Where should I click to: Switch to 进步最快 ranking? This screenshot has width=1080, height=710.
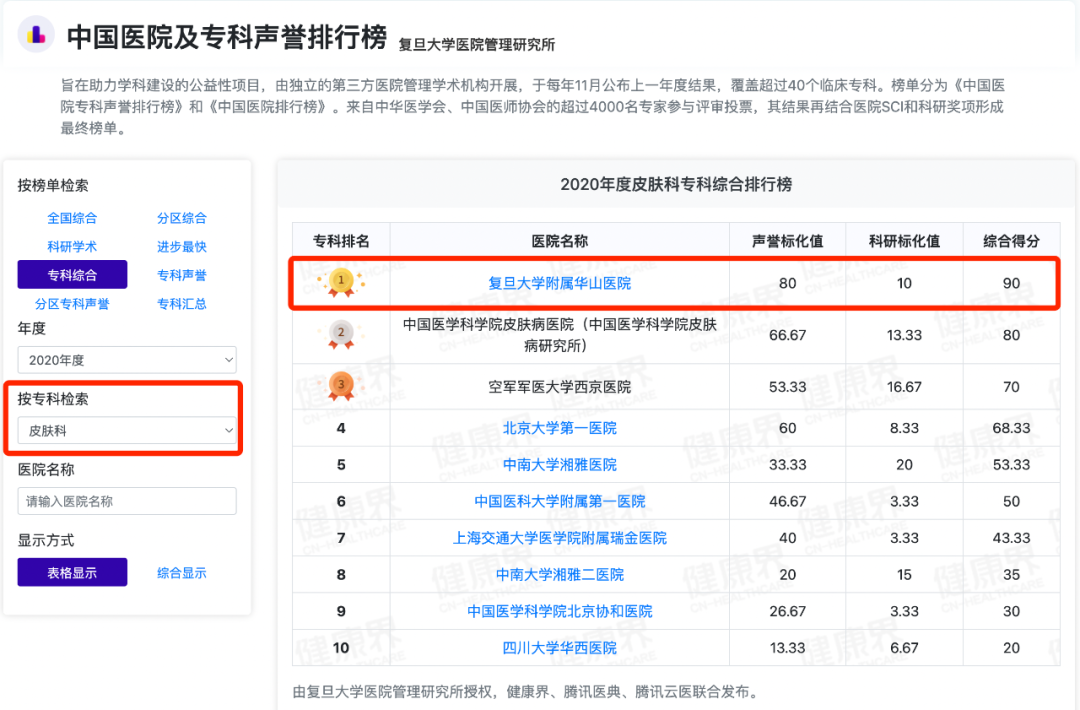click(182, 247)
